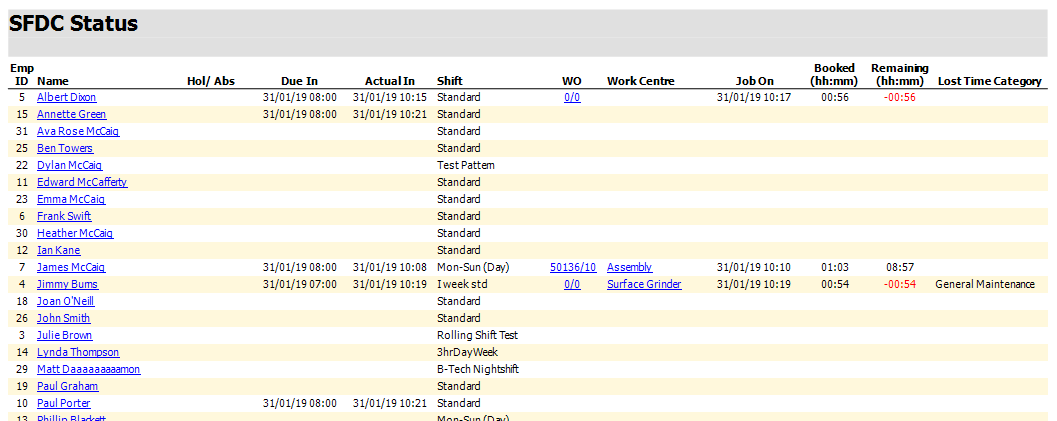Screen dimensions: 1057x421
Task: Click the Due In column header
Action: pyautogui.click(x=299, y=81)
